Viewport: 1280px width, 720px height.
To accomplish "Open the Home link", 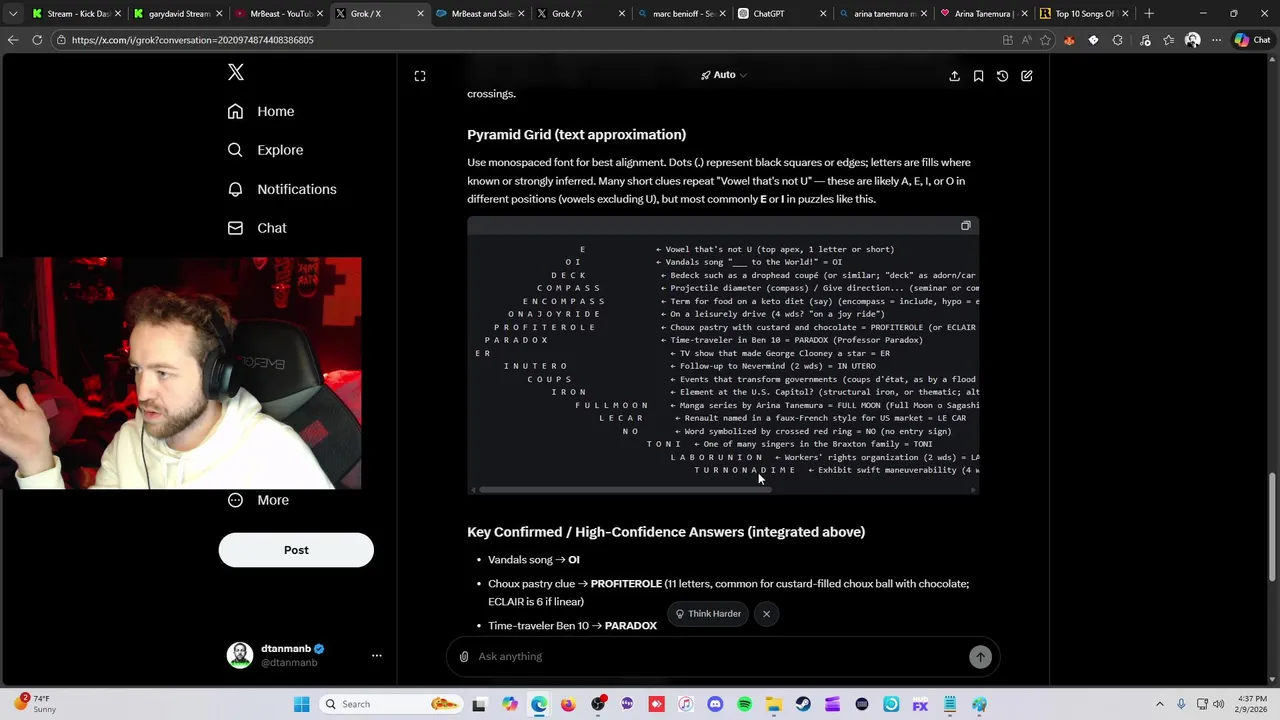I will pyautogui.click(x=276, y=111).
